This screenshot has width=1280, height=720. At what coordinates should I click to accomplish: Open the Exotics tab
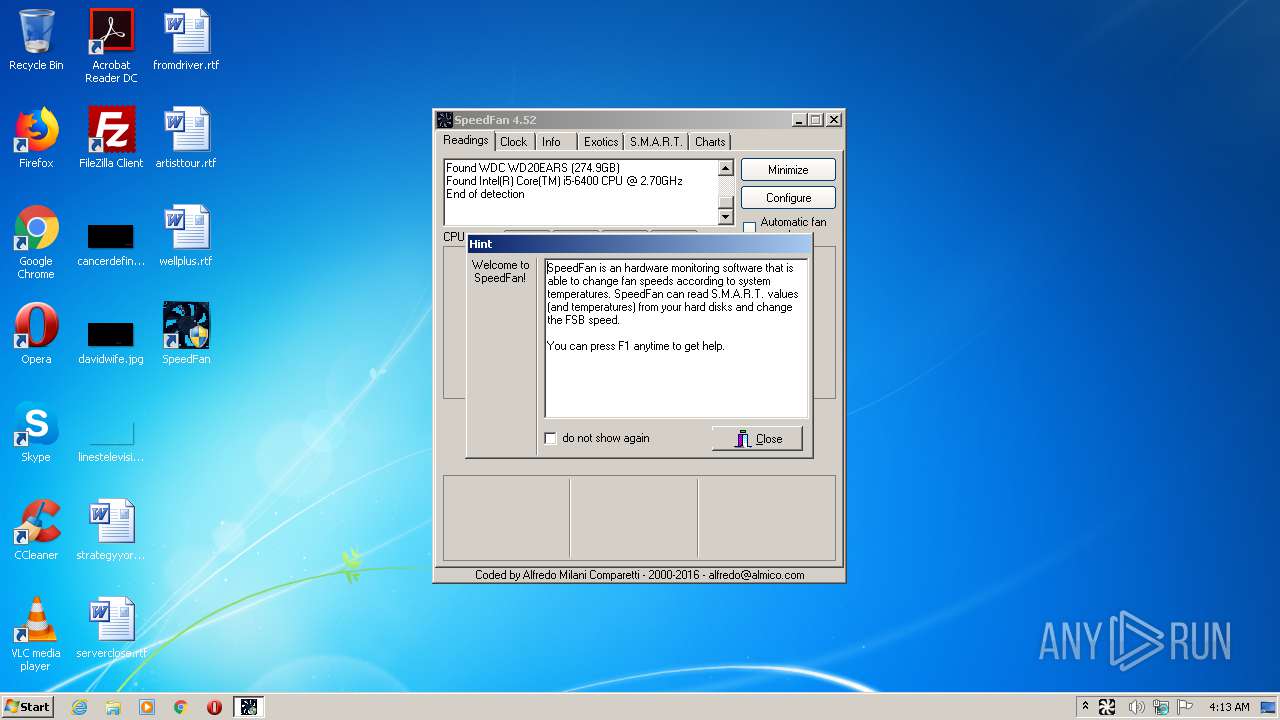tap(601, 142)
